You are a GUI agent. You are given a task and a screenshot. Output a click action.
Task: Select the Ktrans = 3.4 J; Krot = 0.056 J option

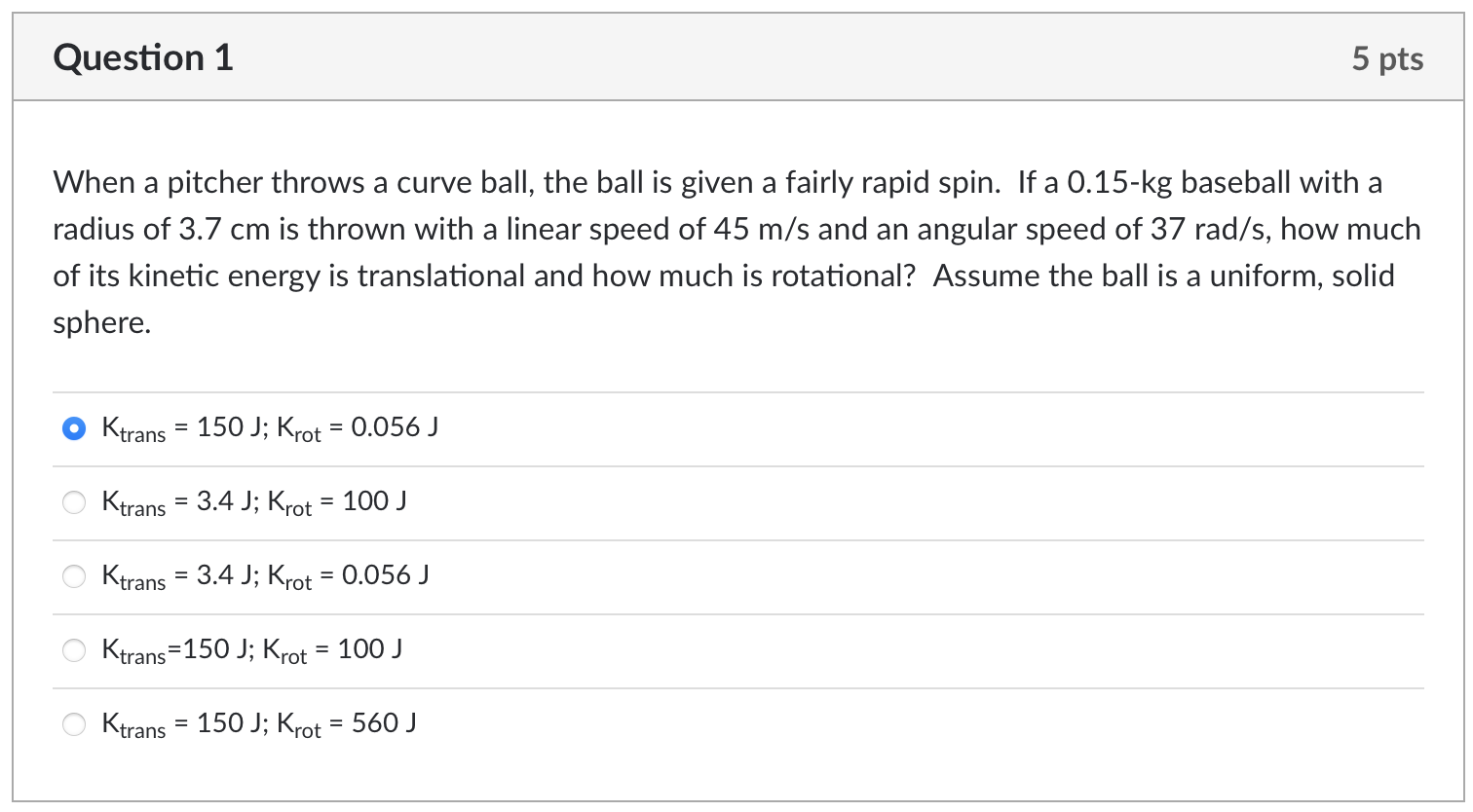point(268,574)
